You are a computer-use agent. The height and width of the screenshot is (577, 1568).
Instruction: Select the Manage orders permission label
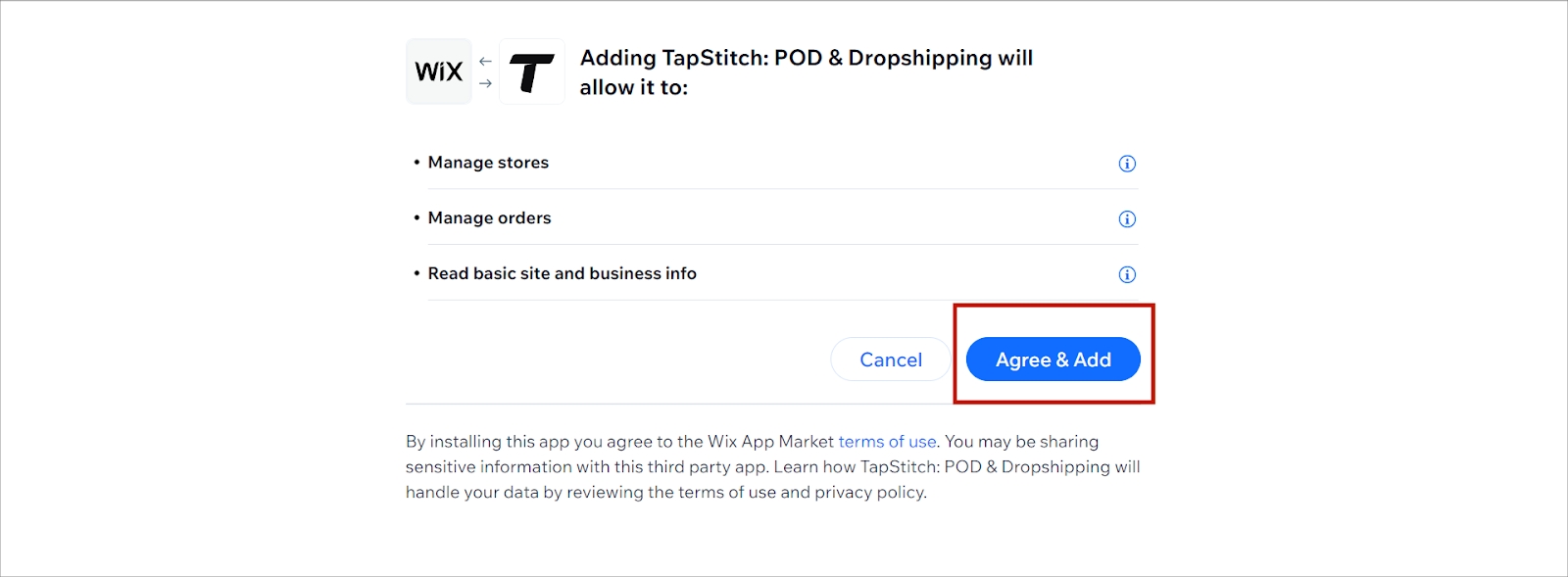pos(489,217)
